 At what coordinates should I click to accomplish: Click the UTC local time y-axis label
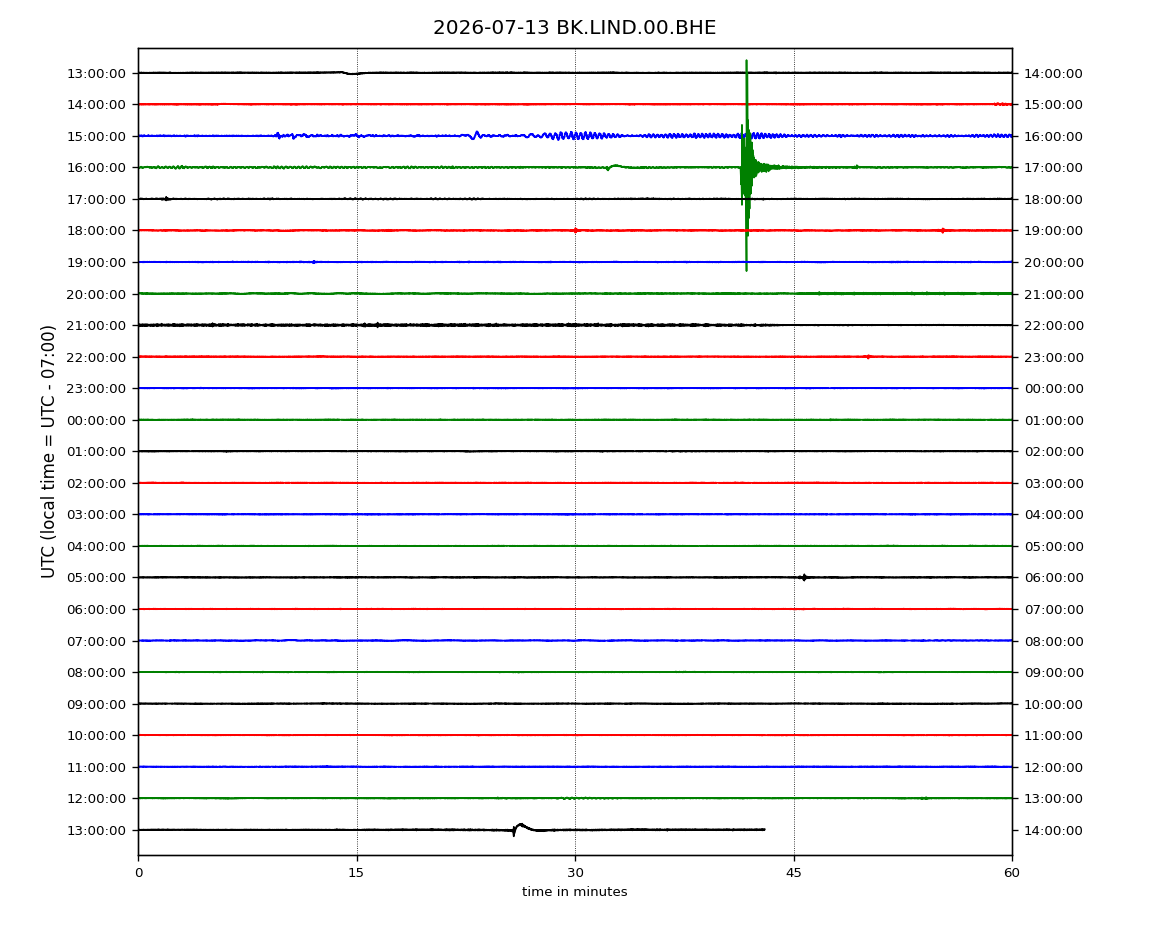[x=48, y=451]
